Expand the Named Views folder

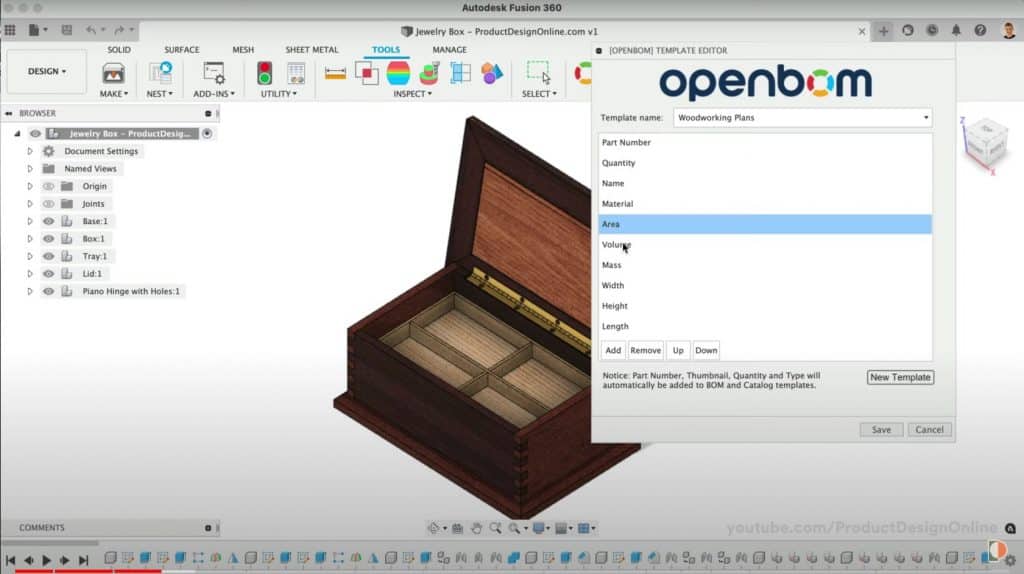(x=29, y=168)
